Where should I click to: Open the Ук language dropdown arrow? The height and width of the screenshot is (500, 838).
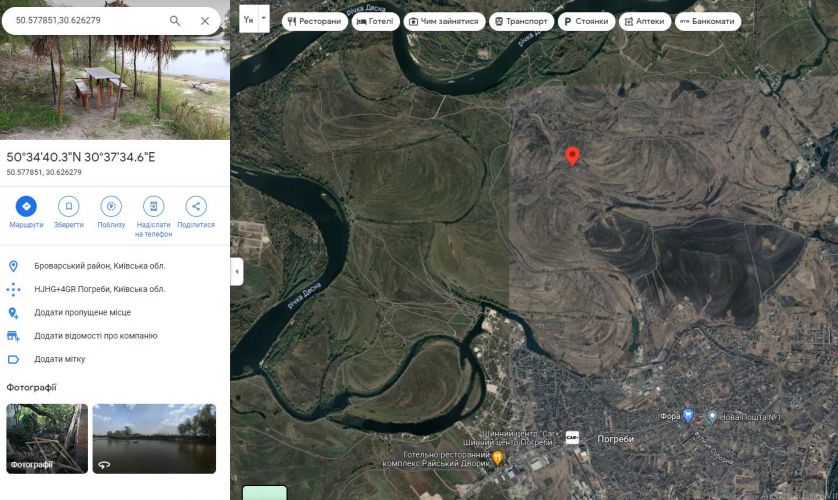264,18
